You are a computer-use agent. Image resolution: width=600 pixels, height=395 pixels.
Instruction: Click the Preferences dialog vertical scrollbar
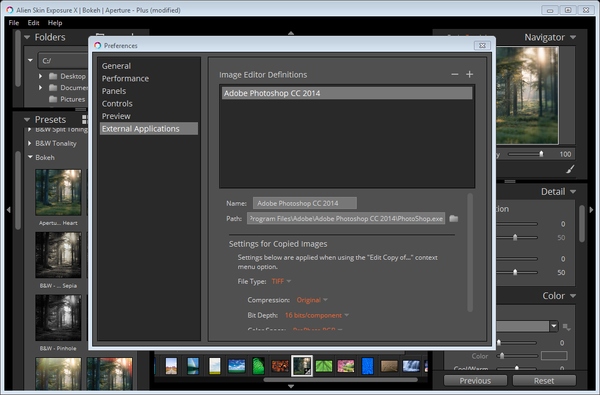[470, 253]
